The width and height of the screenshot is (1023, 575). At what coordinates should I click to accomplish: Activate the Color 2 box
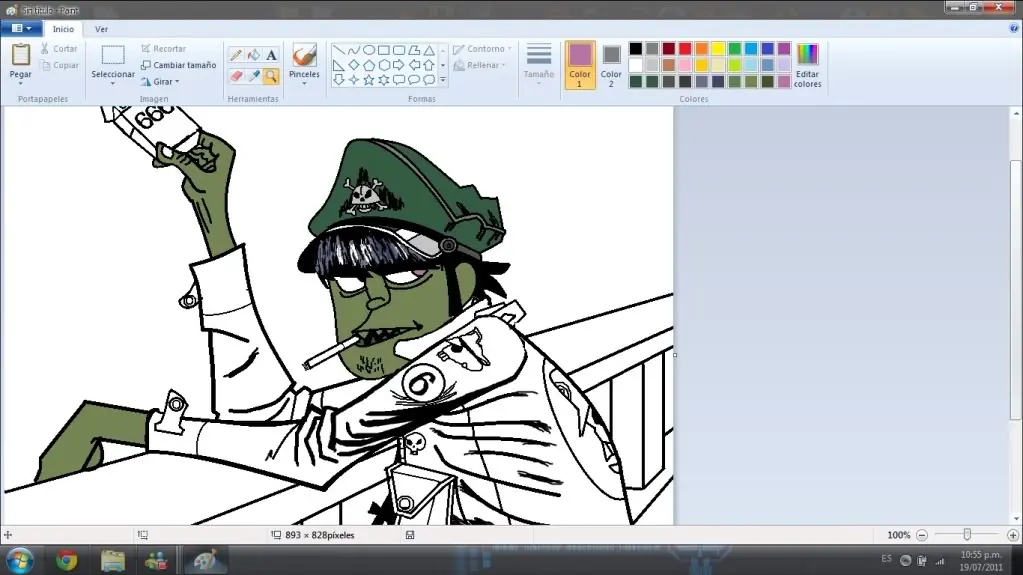(x=611, y=65)
